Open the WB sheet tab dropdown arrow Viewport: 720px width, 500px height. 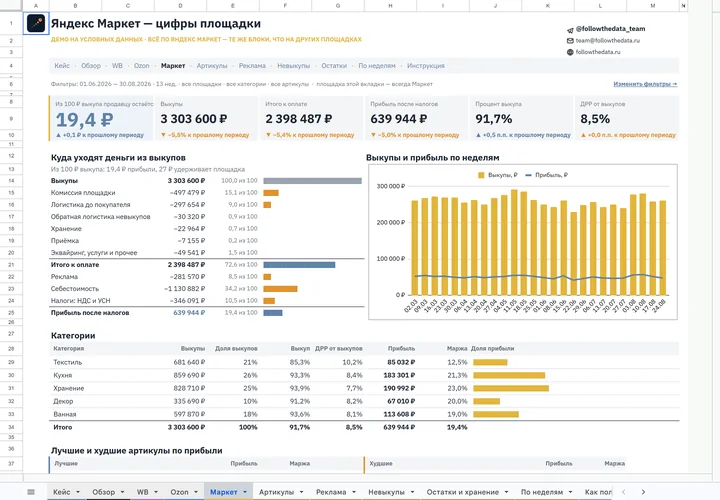[156, 492]
